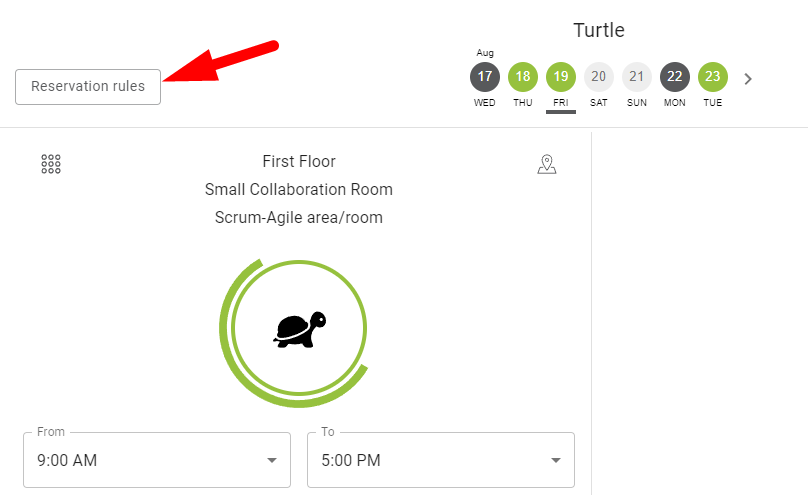The width and height of the screenshot is (808, 495).
Task: Open the Reservation rules button
Action: [88, 87]
